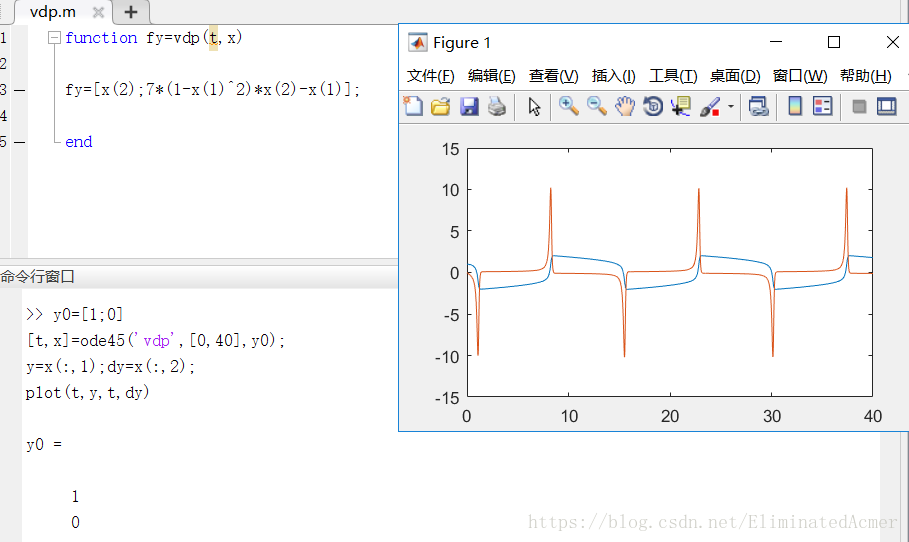Click the New Figure icon in Figure 1
This screenshot has height=542, width=909.
(x=413, y=106)
